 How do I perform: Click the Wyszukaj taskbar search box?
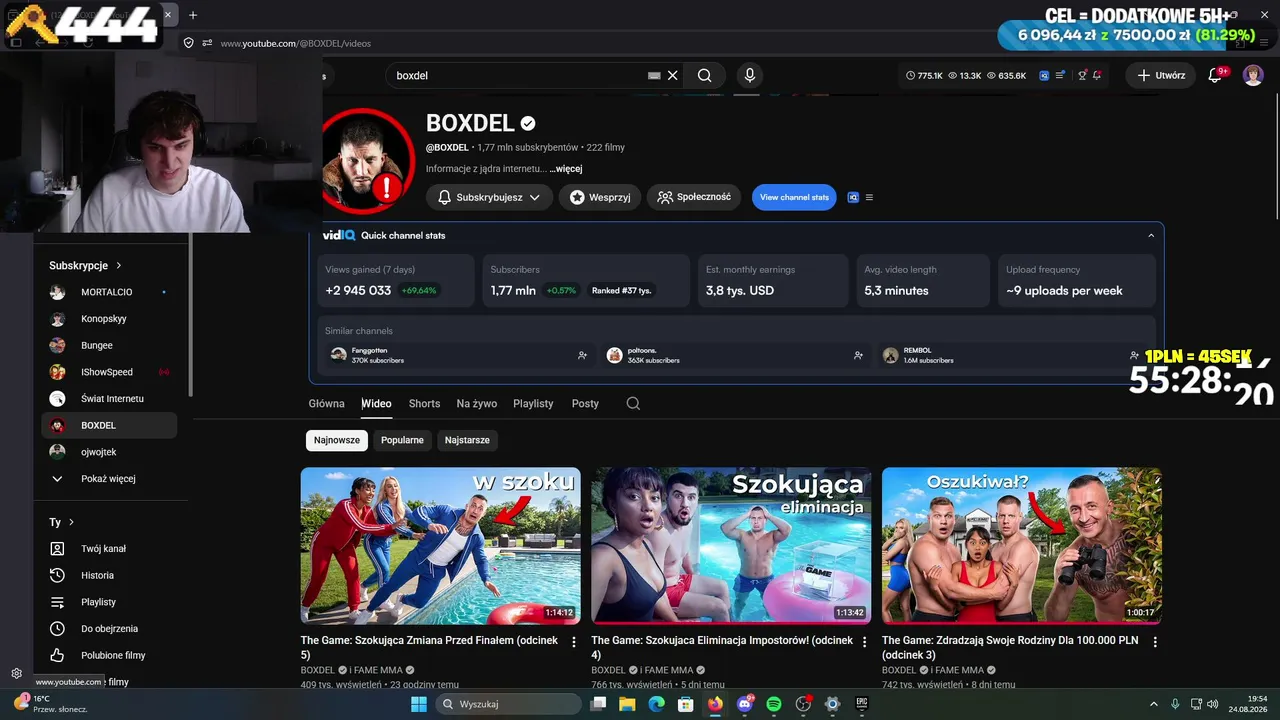tap(508, 704)
